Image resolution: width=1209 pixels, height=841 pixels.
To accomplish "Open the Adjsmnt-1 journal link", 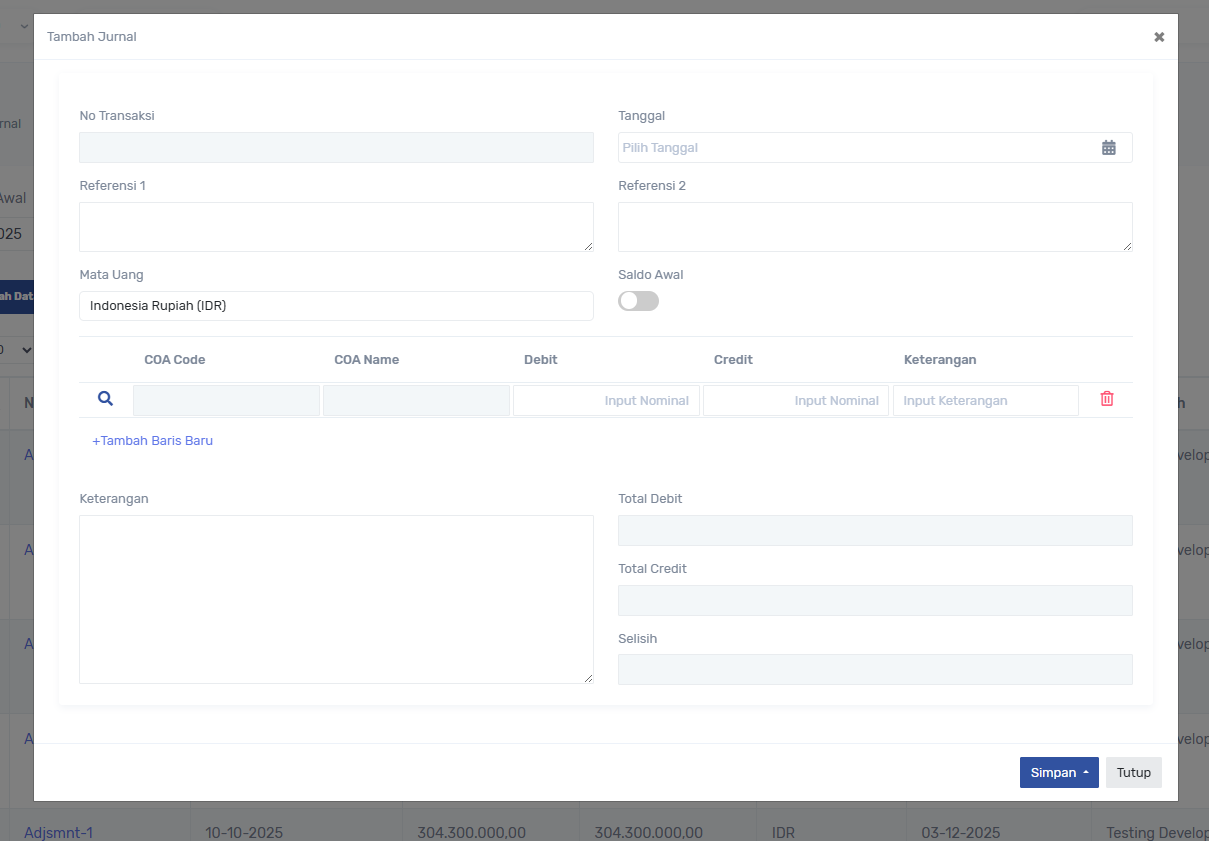I will (58, 832).
